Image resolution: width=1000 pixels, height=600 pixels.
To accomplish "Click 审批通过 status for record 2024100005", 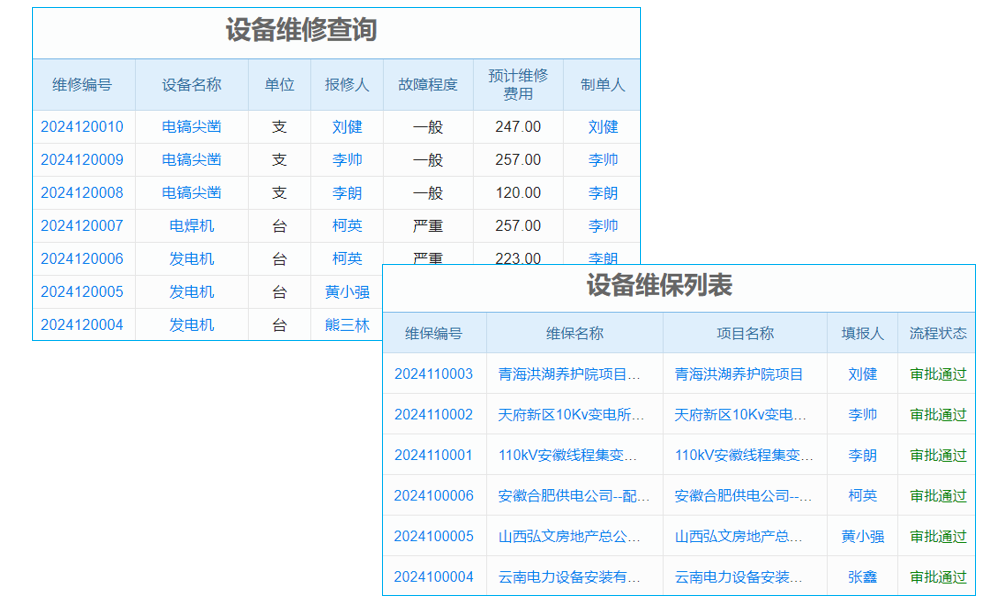I will 937,535.
